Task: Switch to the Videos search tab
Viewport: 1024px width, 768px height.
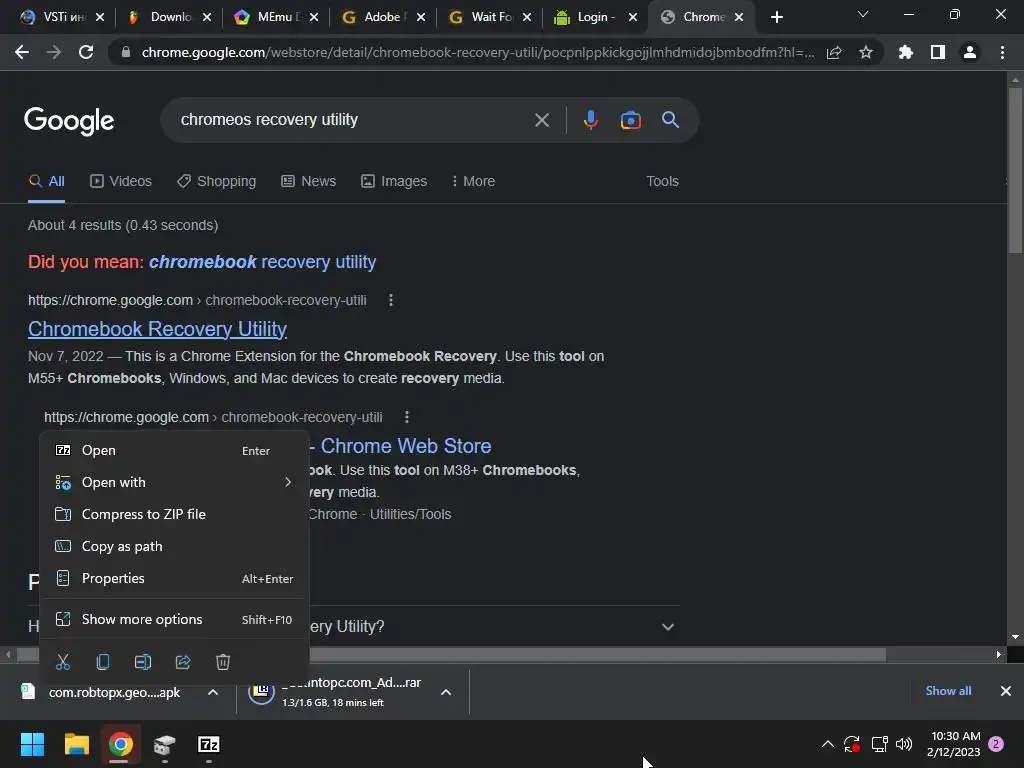Action: 121,182
